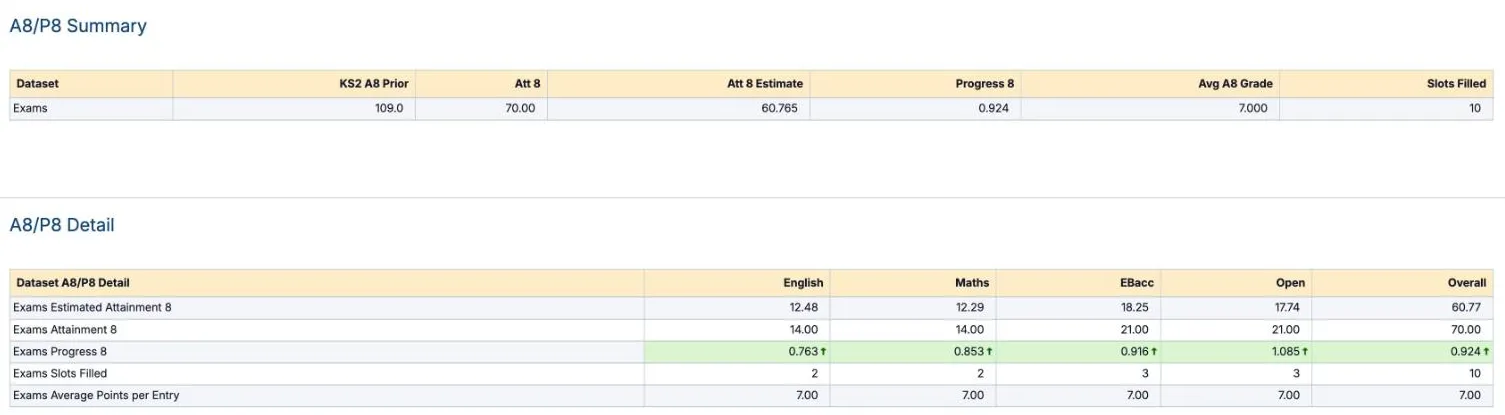Select Overall Slots Filled value 10 in Detail table
Screen dimensions: 1505x415
pyautogui.click(x=1475, y=374)
